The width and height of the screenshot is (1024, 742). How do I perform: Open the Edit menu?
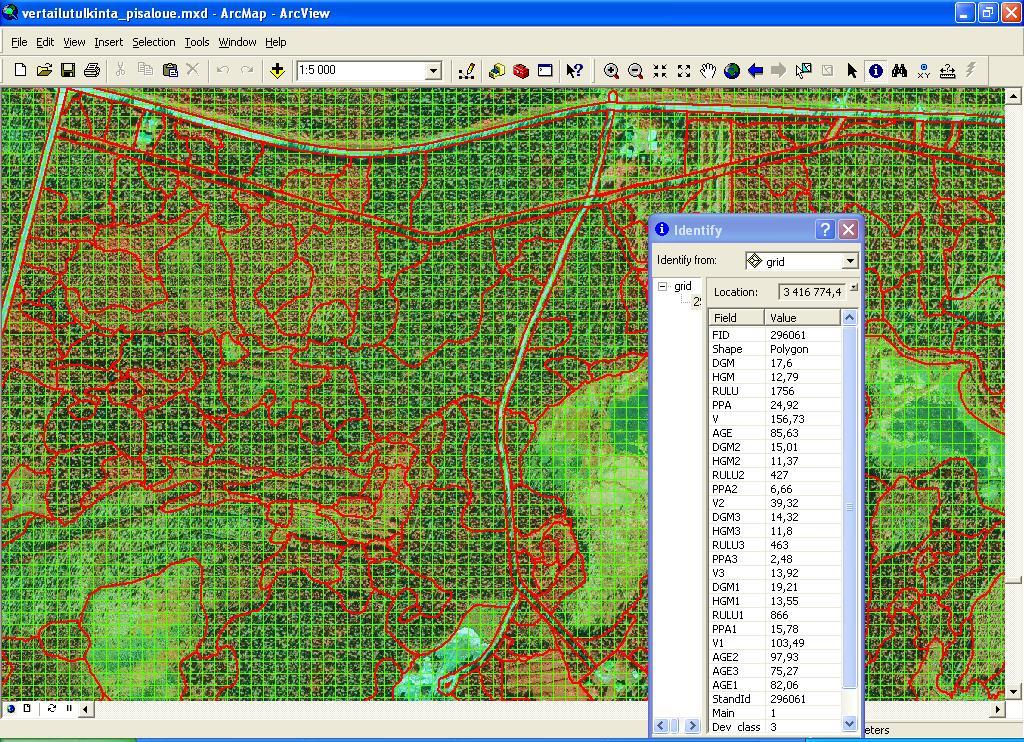(x=45, y=42)
